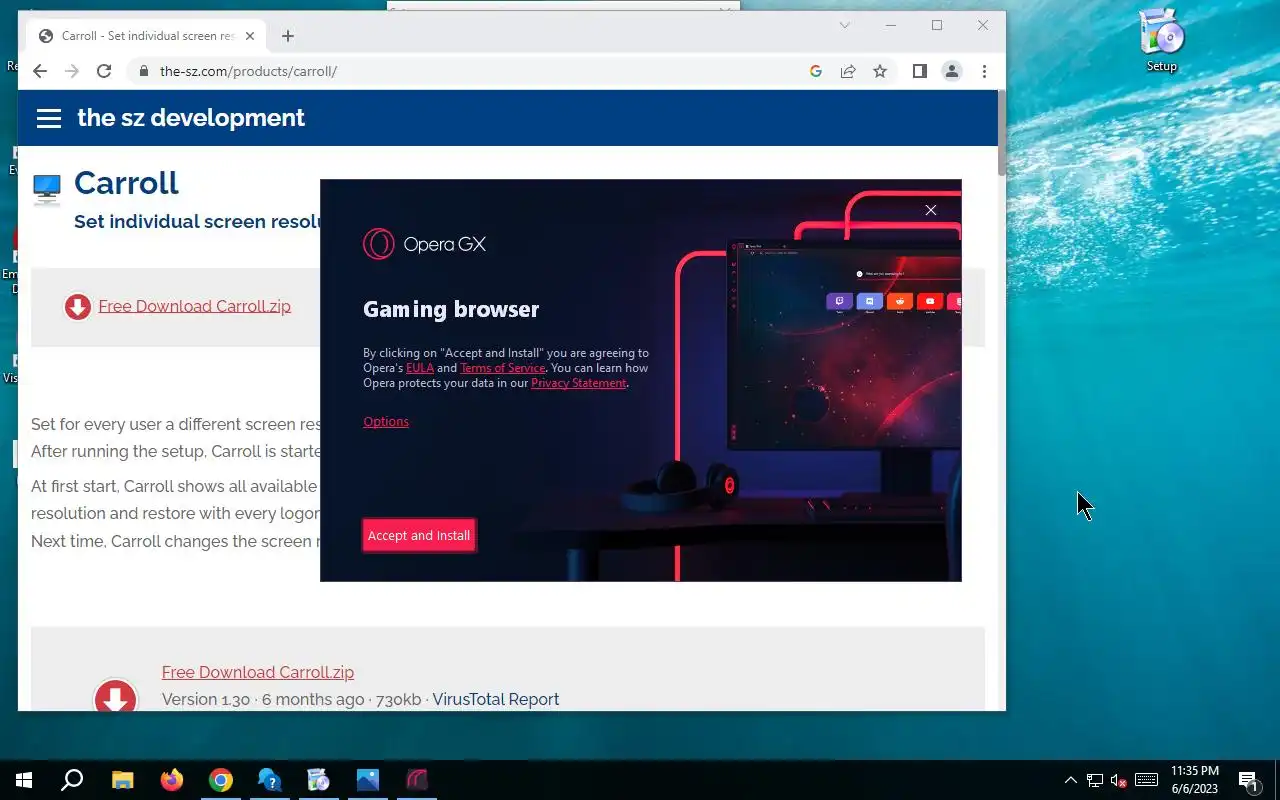Open Chrome tab search chevron
Image resolution: width=1280 pixels, height=800 pixels.
pos(845,25)
